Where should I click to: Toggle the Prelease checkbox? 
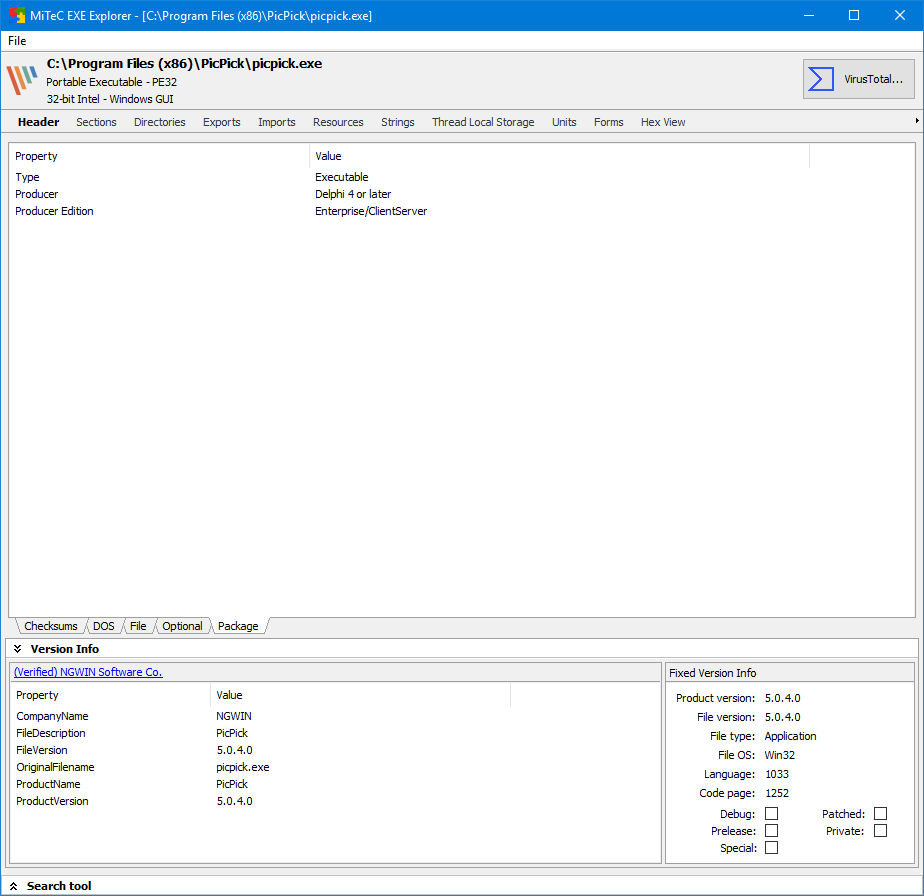[x=771, y=831]
